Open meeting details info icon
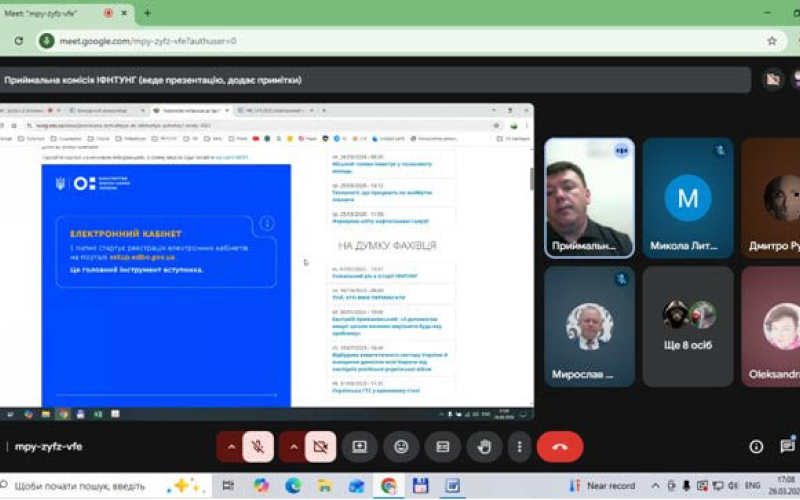800x500 pixels. [x=757, y=447]
